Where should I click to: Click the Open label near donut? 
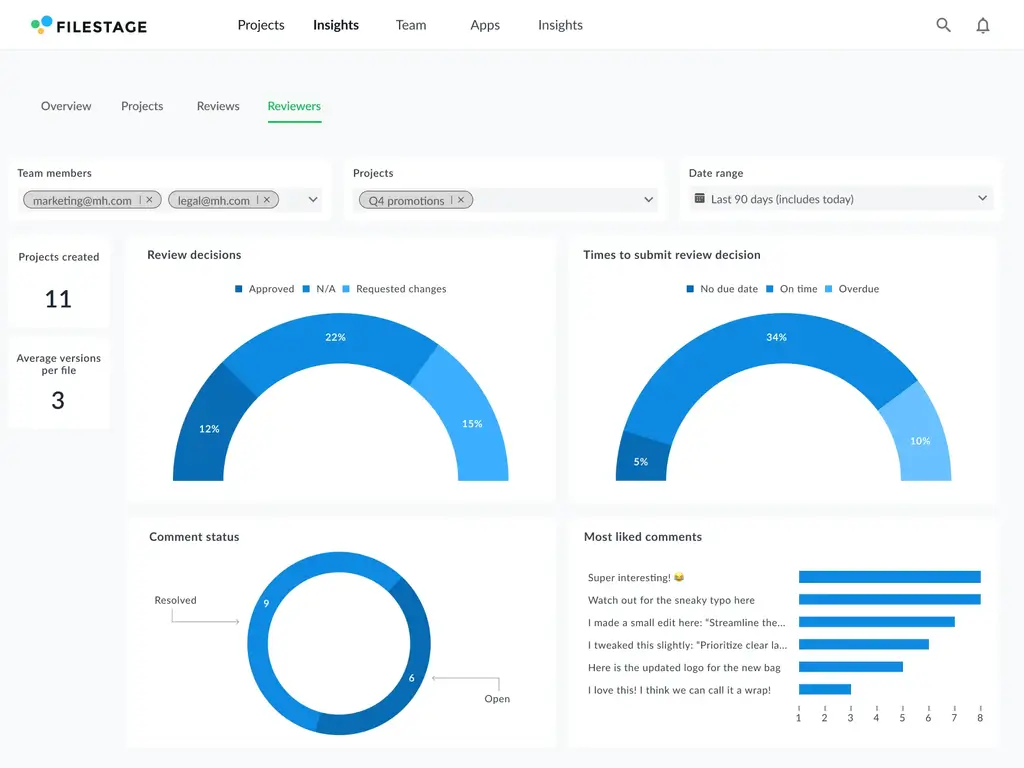click(x=497, y=699)
